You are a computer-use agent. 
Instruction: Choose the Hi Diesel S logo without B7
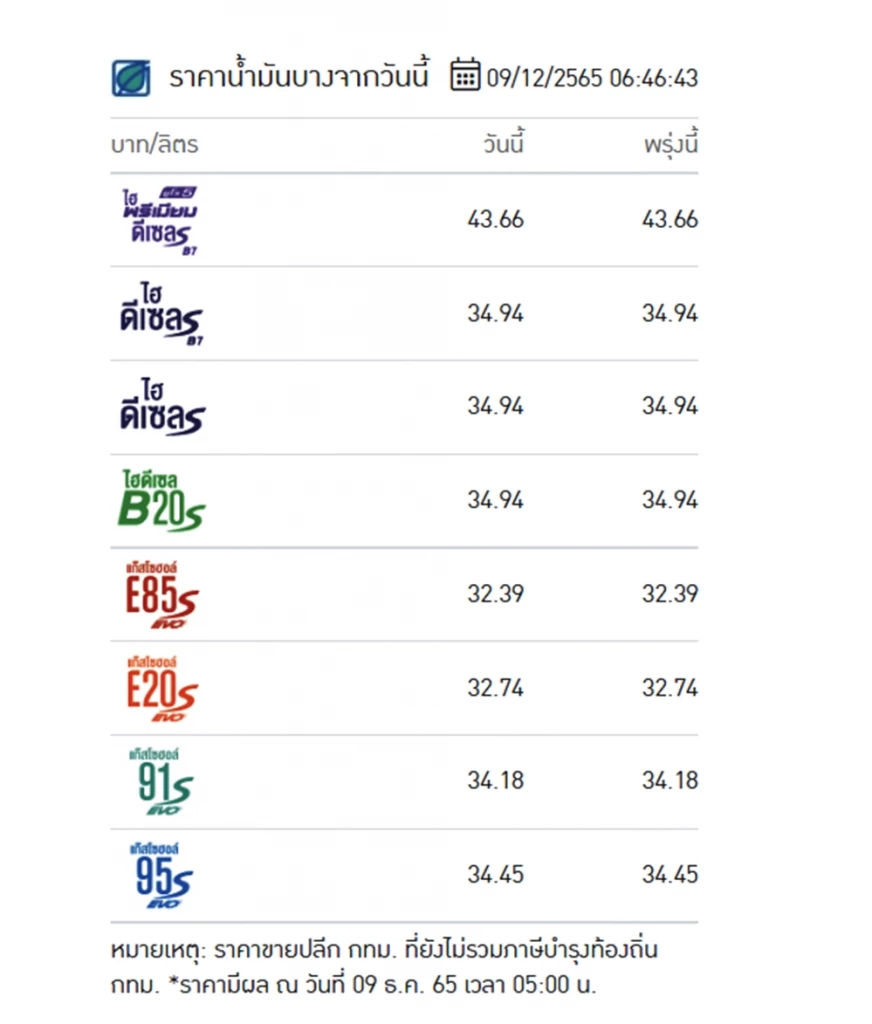pos(160,407)
